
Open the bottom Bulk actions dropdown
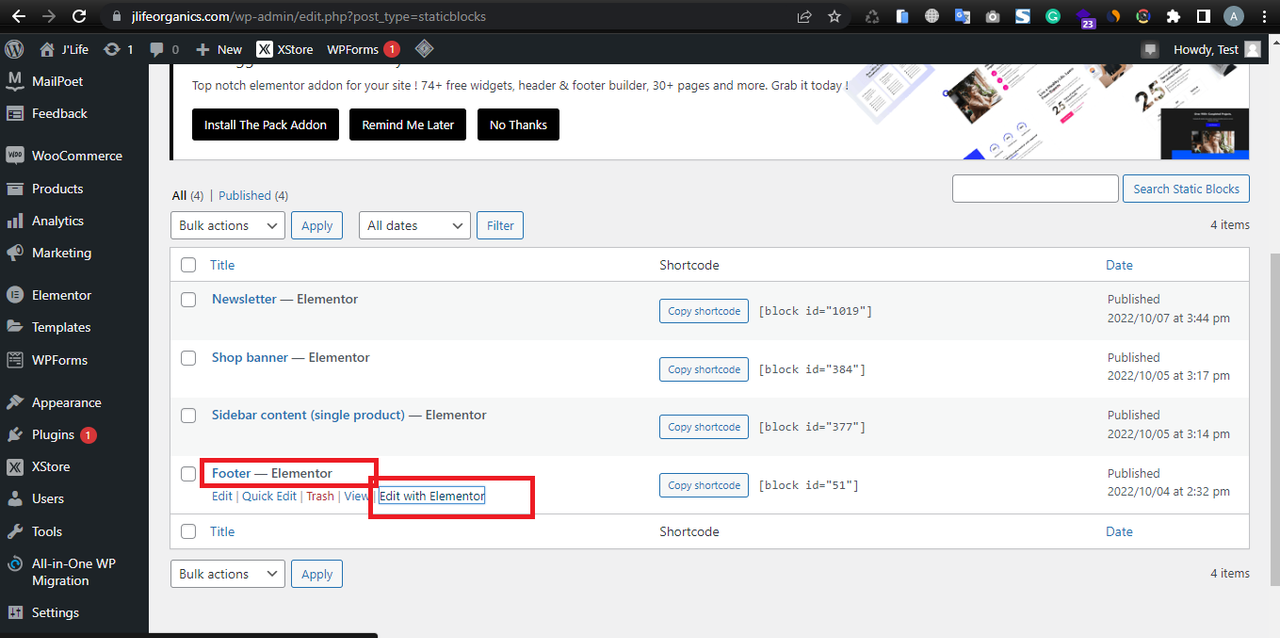[228, 574]
